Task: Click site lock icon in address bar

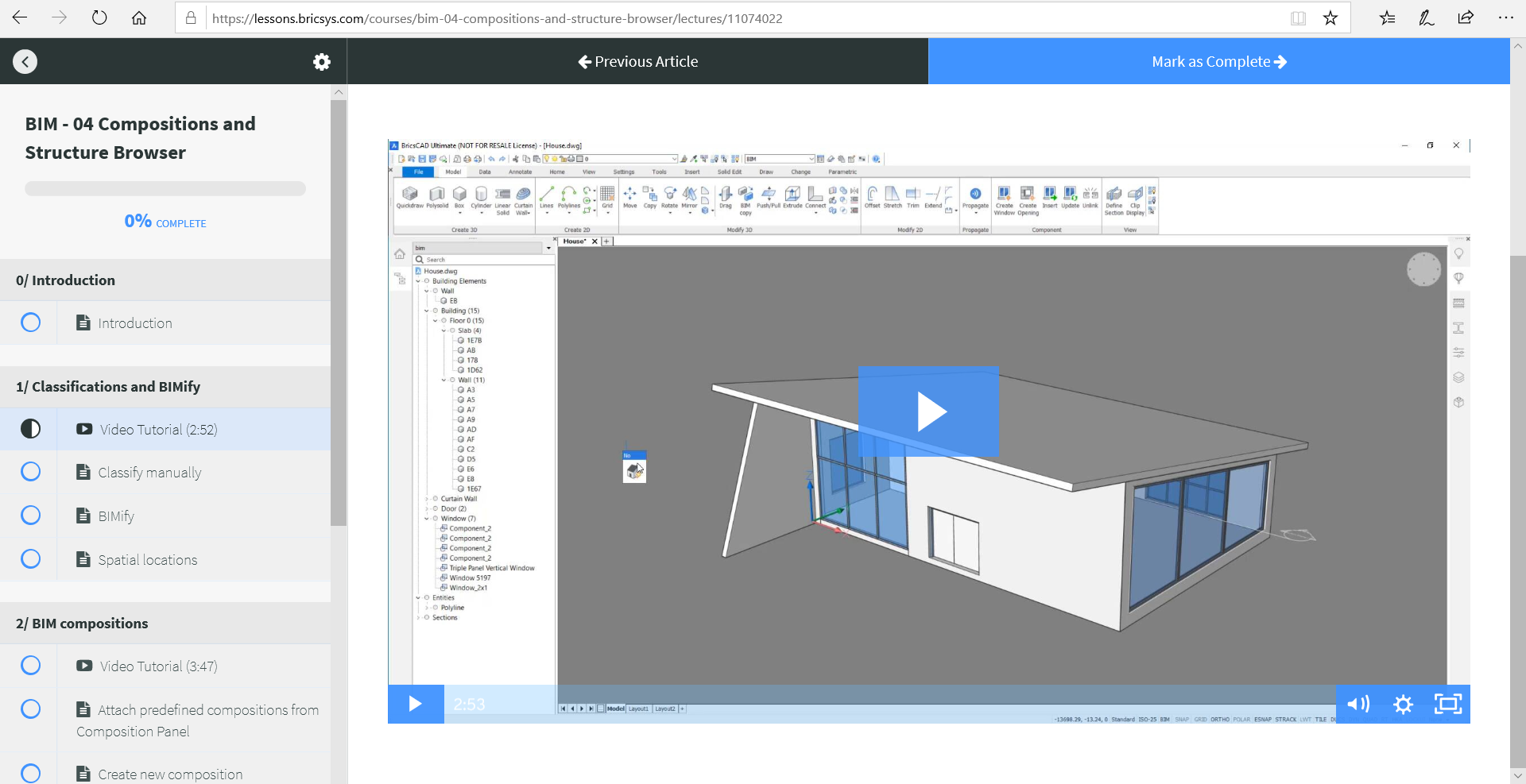Action: [x=191, y=17]
